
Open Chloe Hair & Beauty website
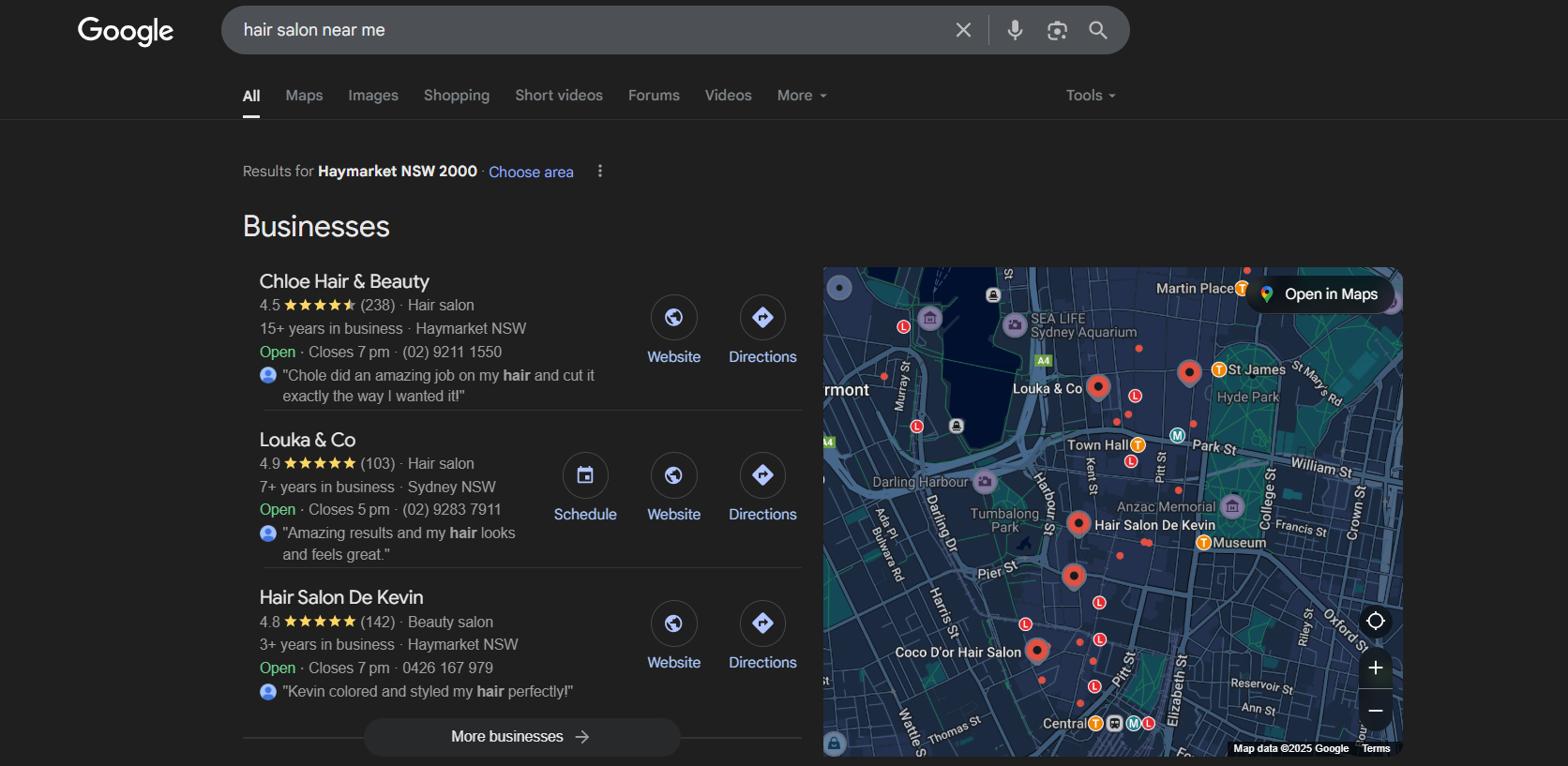pos(673,318)
